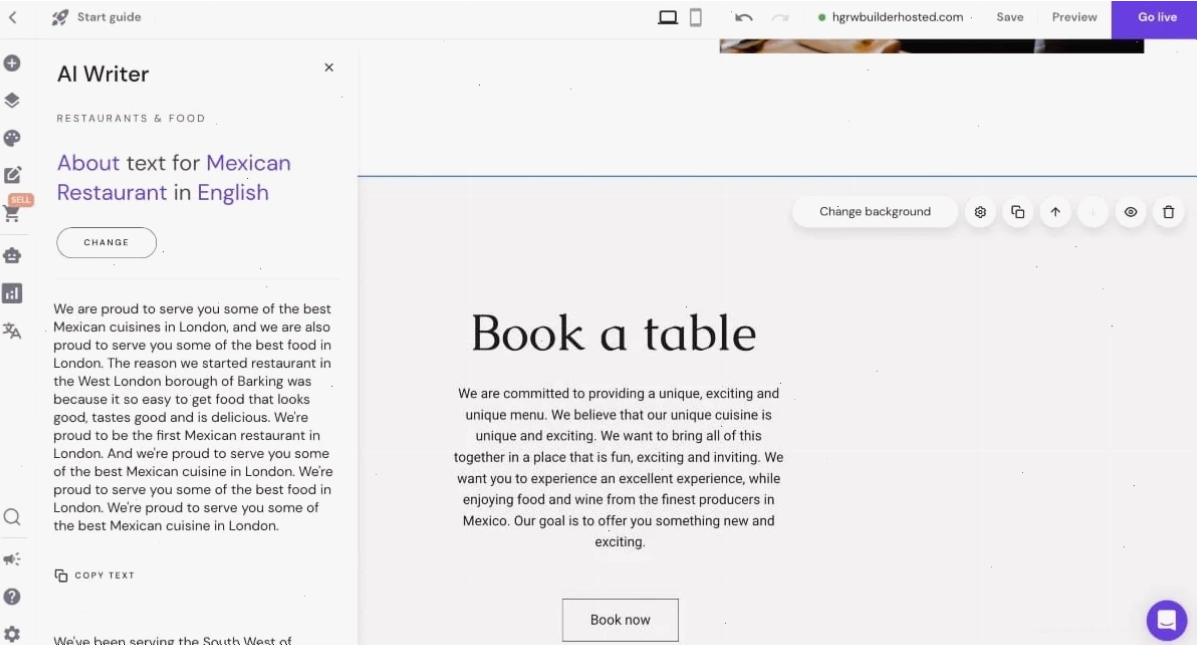Toggle section visibility eye icon
The height and width of the screenshot is (647, 1197).
tap(1131, 212)
